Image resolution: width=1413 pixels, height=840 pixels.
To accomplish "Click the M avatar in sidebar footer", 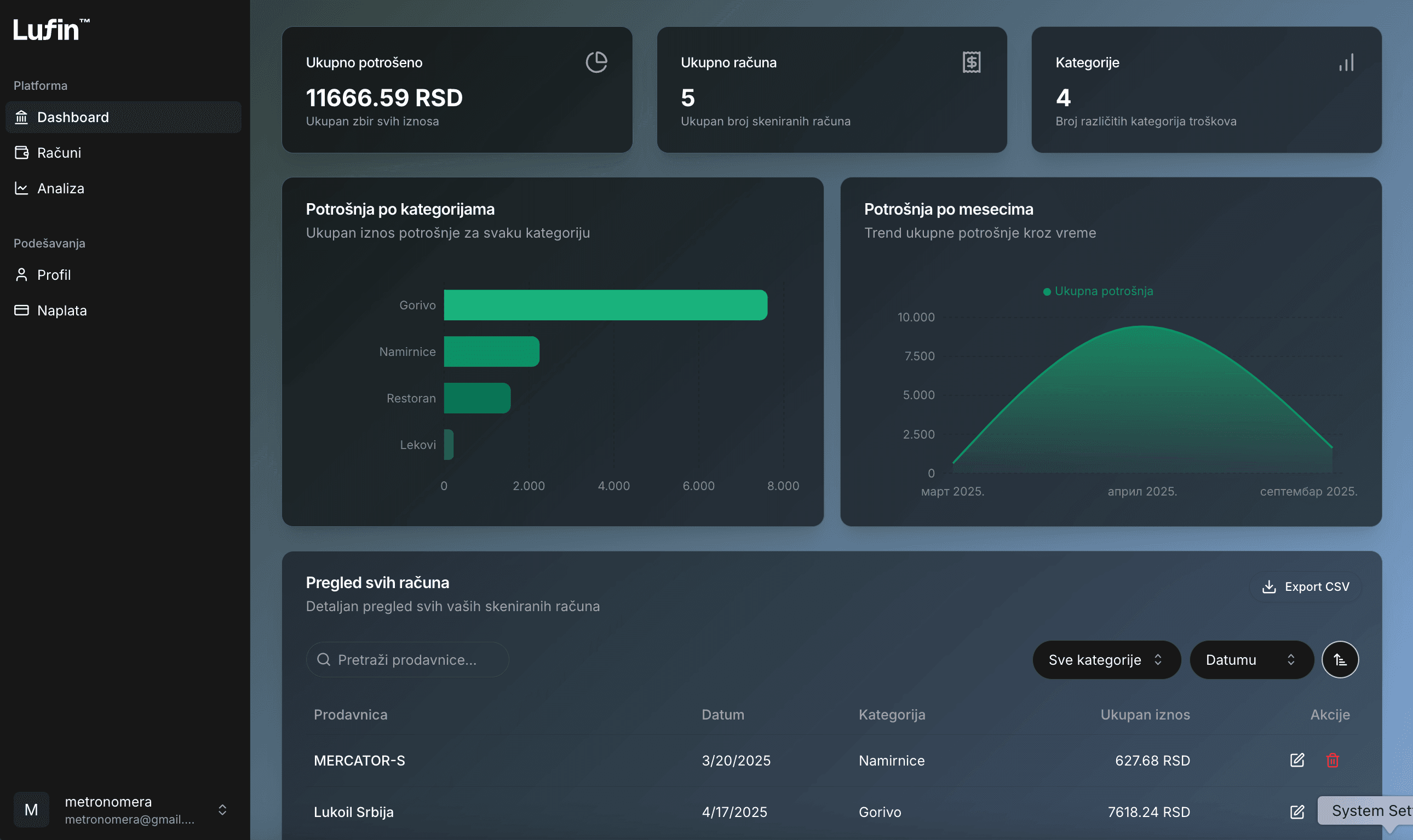I will pyautogui.click(x=31, y=809).
